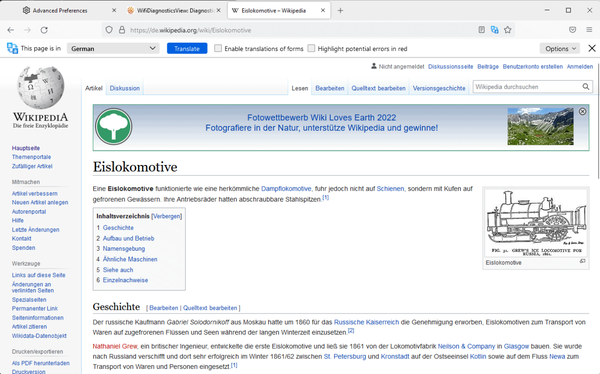Go to Hauptseite in sidebar
This screenshot has height=374, width=600.
[26, 148]
